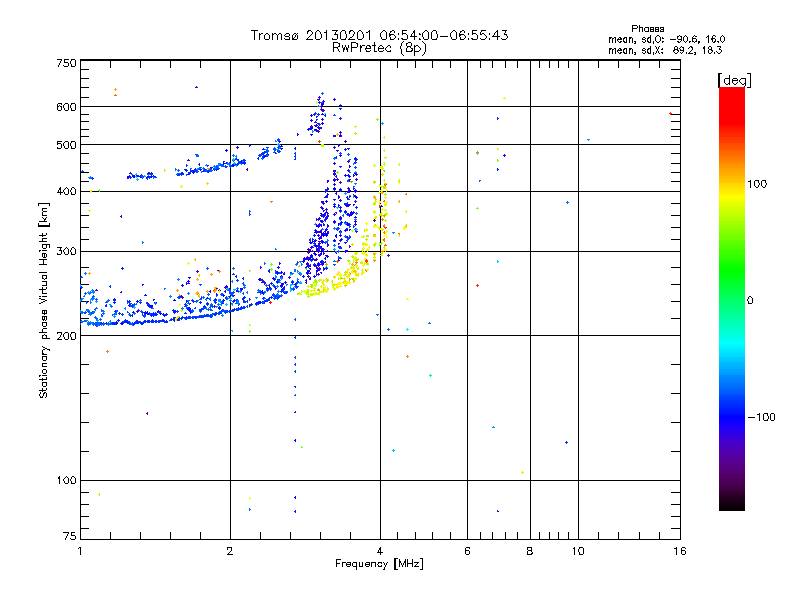Click the -100 label beside the color bar

coord(761,417)
